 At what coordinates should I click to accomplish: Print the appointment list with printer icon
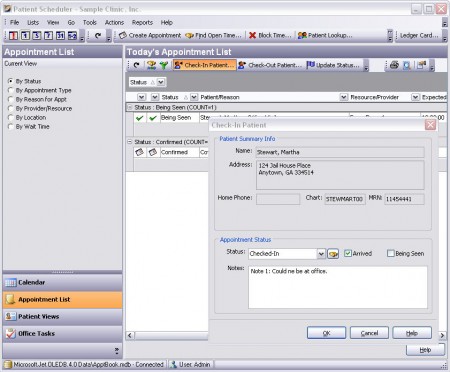[x=394, y=65]
